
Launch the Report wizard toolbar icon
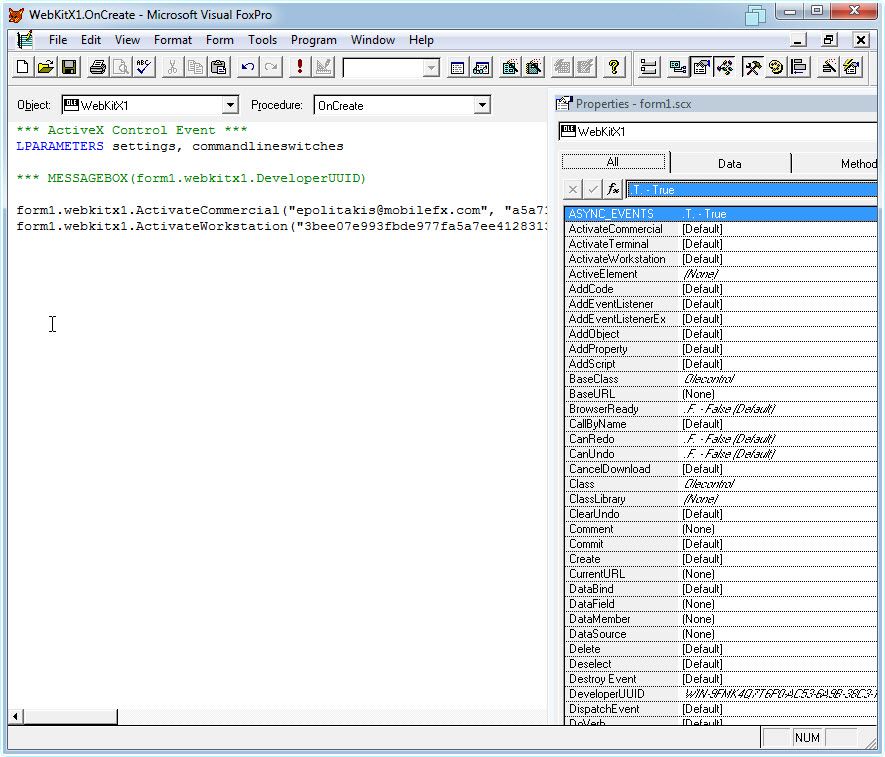pyautogui.click(x=533, y=67)
